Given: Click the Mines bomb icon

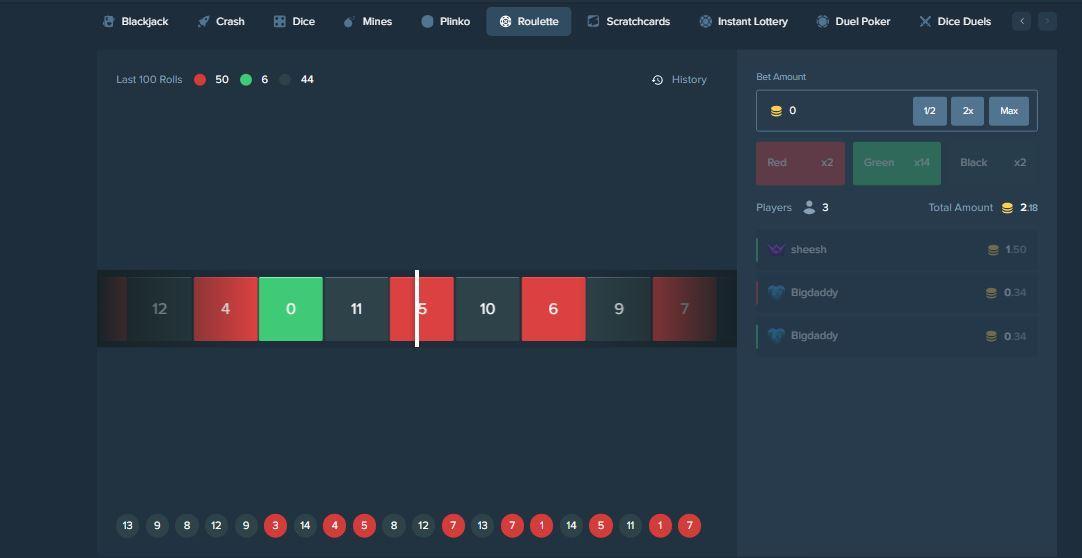Looking at the screenshot, I should coord(349,21).
